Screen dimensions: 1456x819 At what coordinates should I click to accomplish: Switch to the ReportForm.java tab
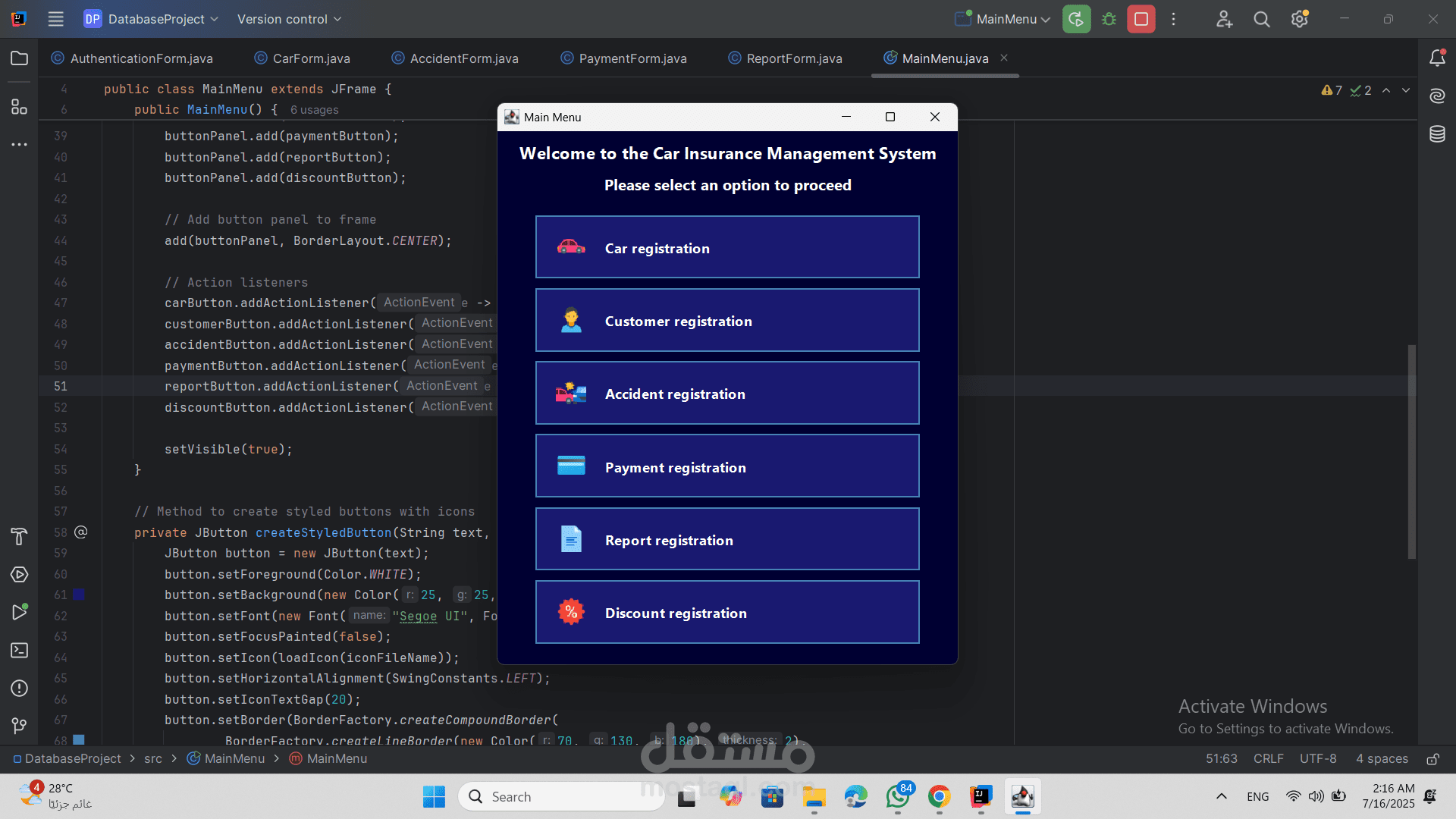coord(794,58)
